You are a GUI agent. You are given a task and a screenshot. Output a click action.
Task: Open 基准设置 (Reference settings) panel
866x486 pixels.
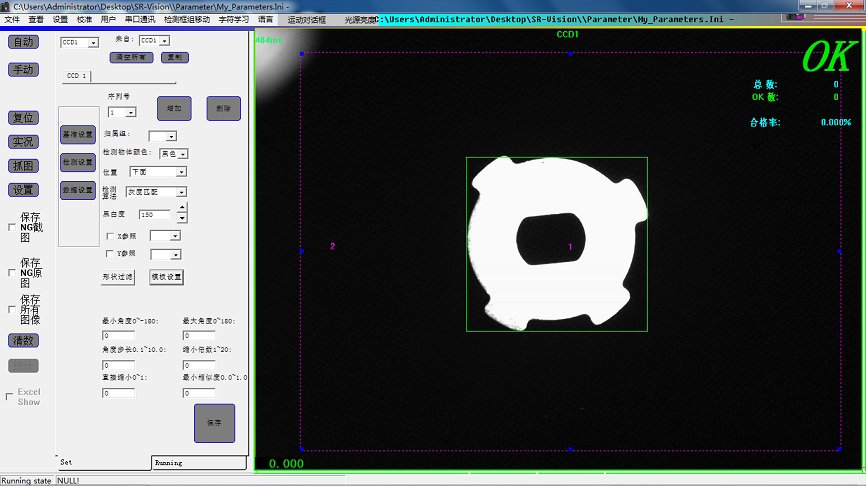click(x=78, y=134)
